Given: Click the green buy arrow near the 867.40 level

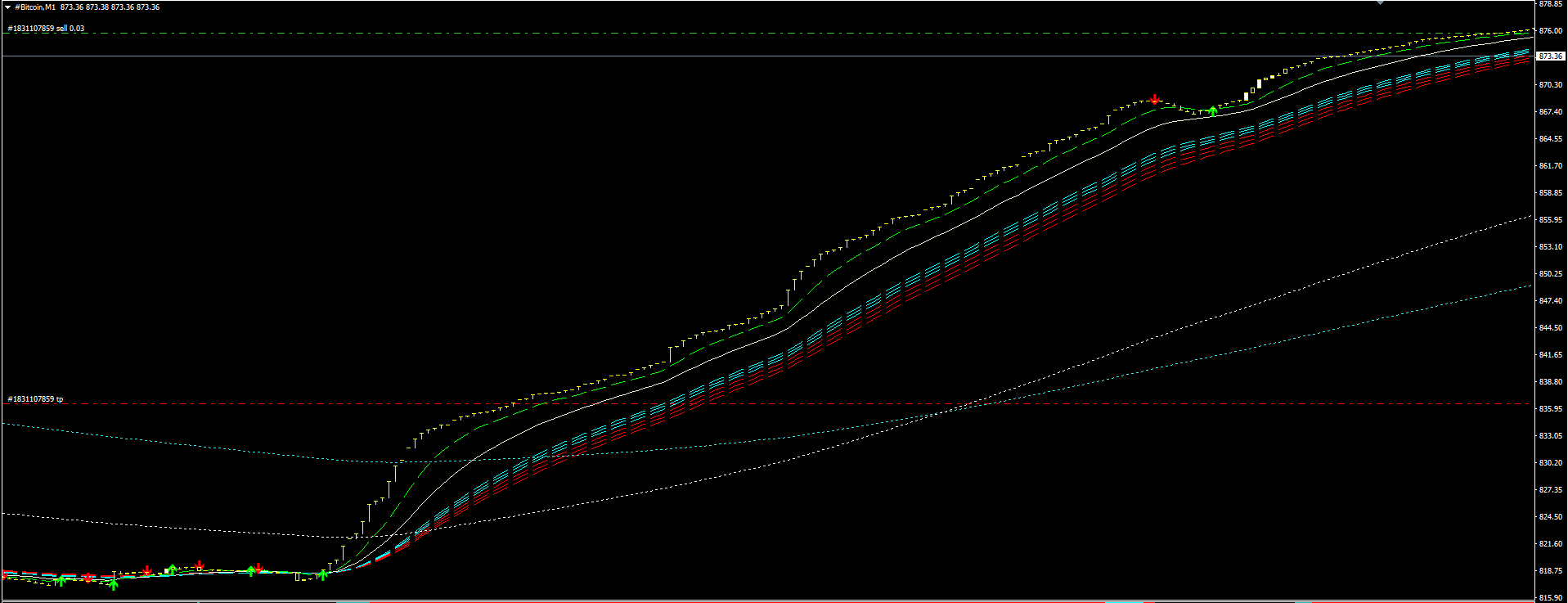Looking at the screenshot, I should tap(1213, 111).
